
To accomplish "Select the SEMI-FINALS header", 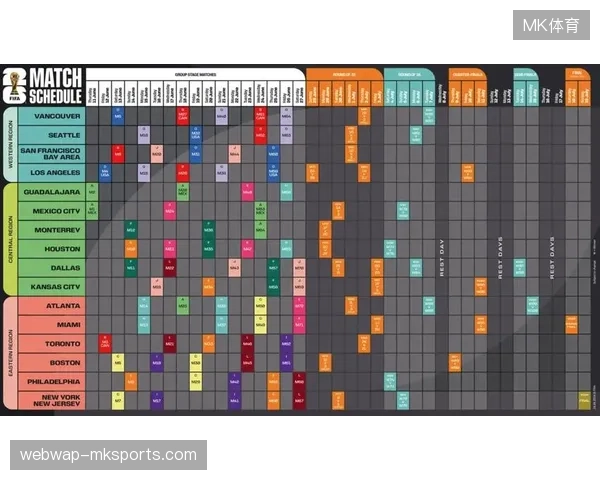I will 525,75.
